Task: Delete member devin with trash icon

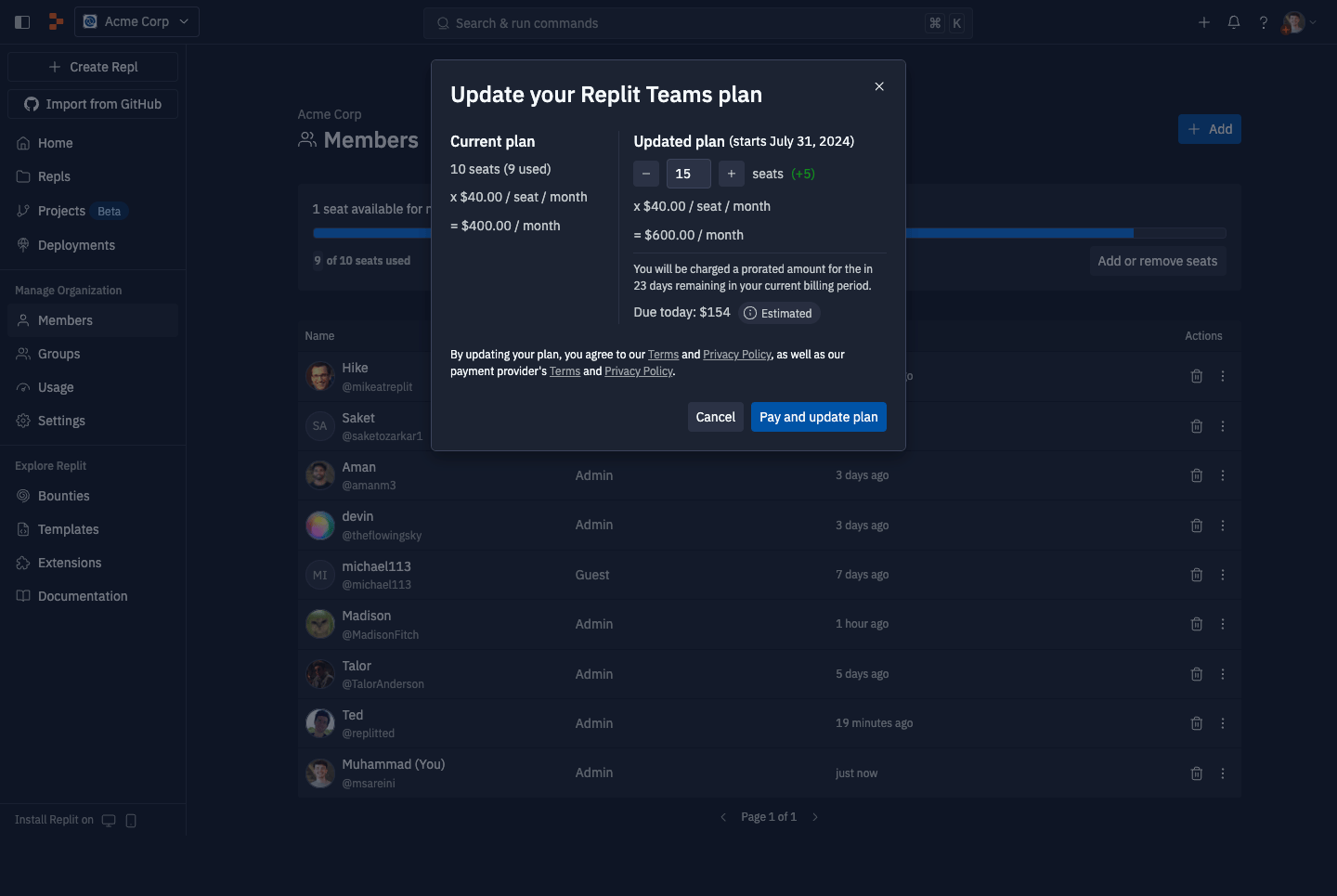Action: [1197, 526]
